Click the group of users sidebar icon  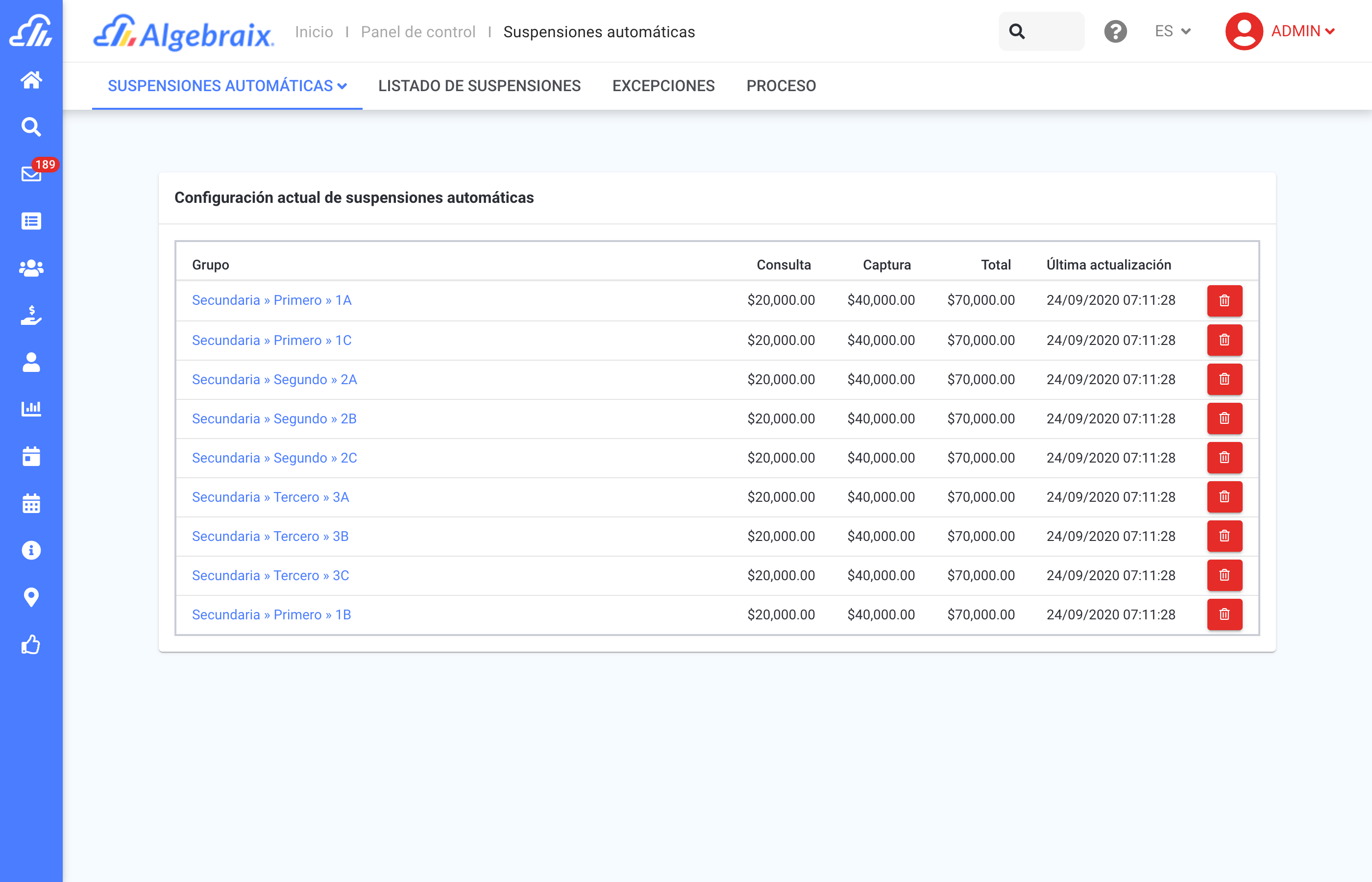(31, 268)
